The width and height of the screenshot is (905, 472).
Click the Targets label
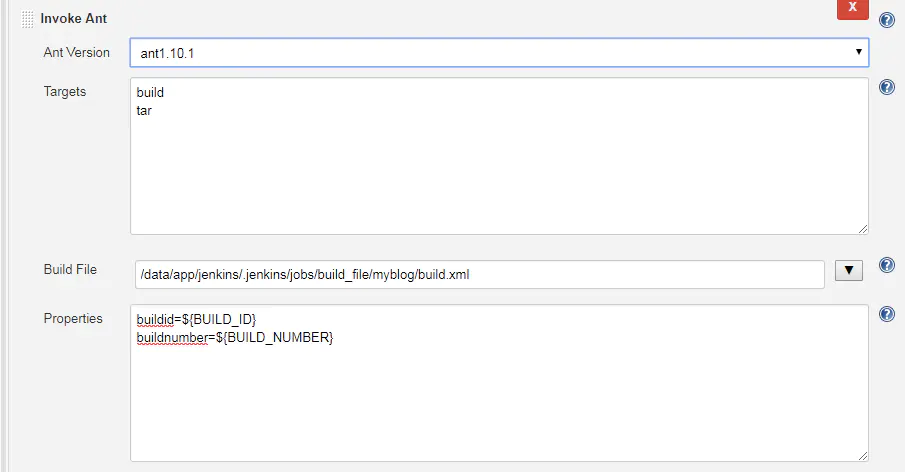tap(65, 92)
